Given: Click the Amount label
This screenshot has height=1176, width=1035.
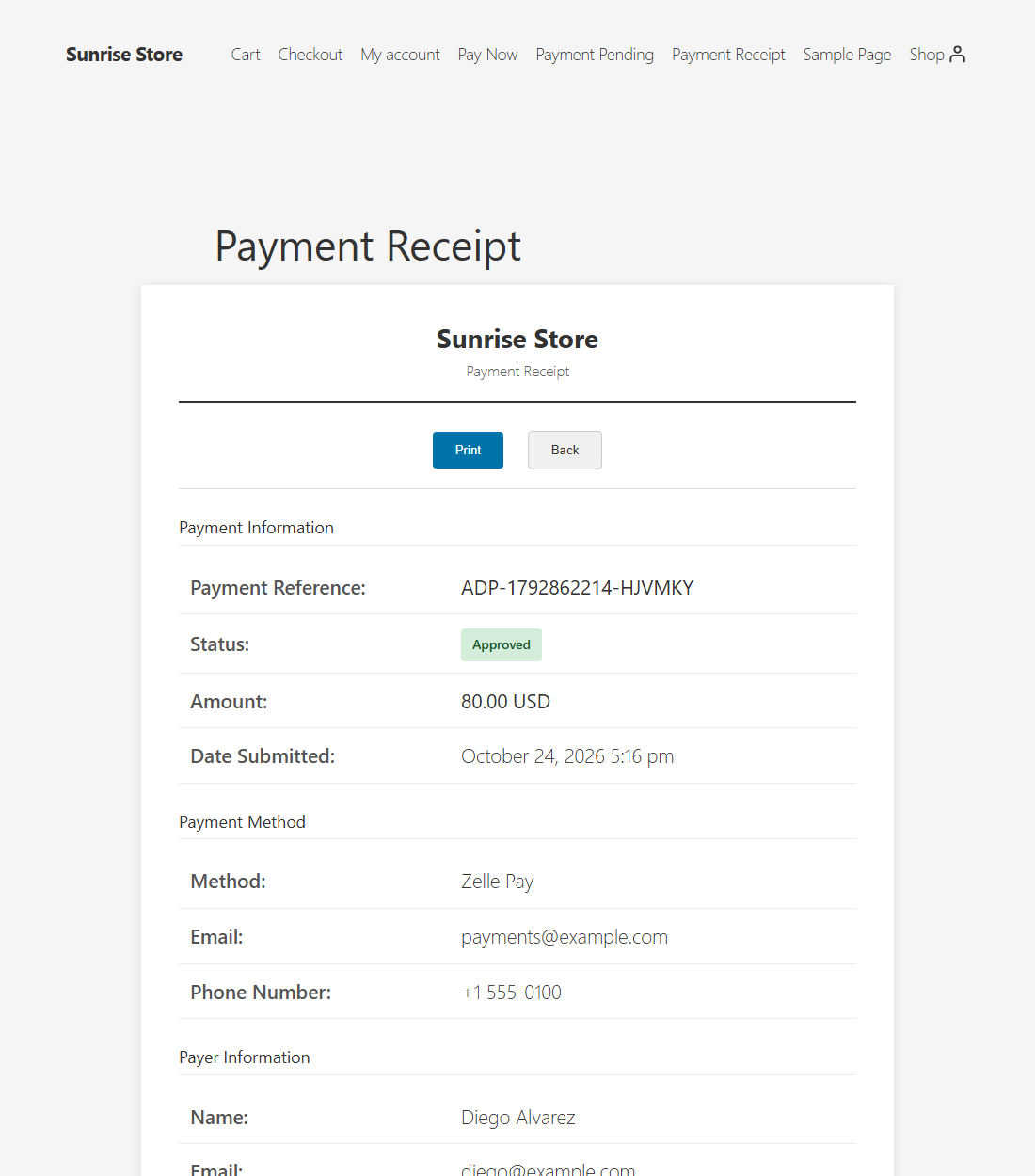Looking at the screenshot, I should [229, 702].
